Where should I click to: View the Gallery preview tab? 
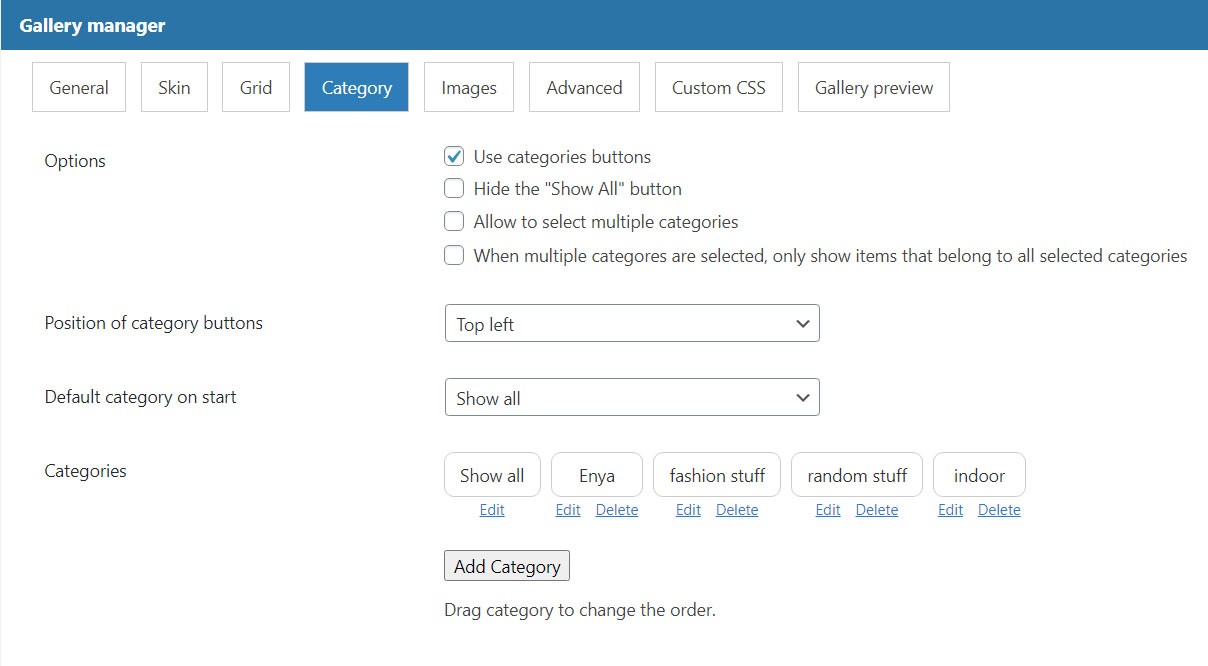(874, 88)
